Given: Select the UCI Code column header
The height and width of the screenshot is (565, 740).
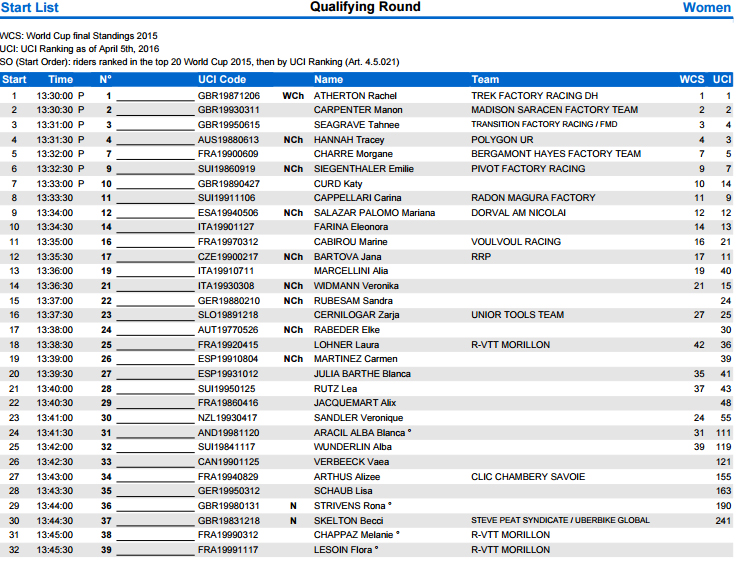Looking at the screenshot, I should click(x=221, y=79).
